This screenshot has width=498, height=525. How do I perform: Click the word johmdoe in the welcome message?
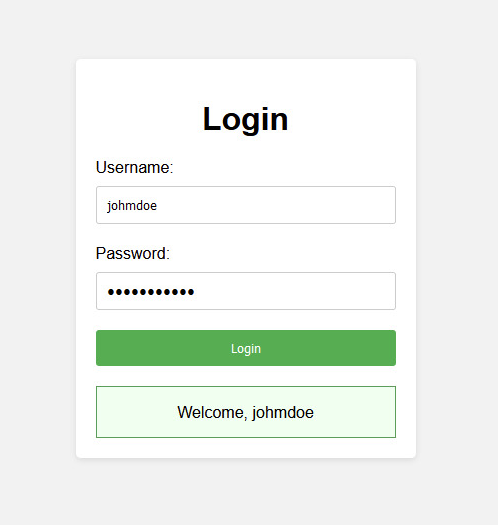click(283, 412)
